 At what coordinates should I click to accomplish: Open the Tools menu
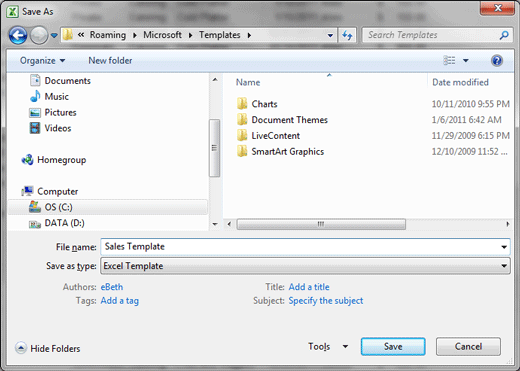328,347
